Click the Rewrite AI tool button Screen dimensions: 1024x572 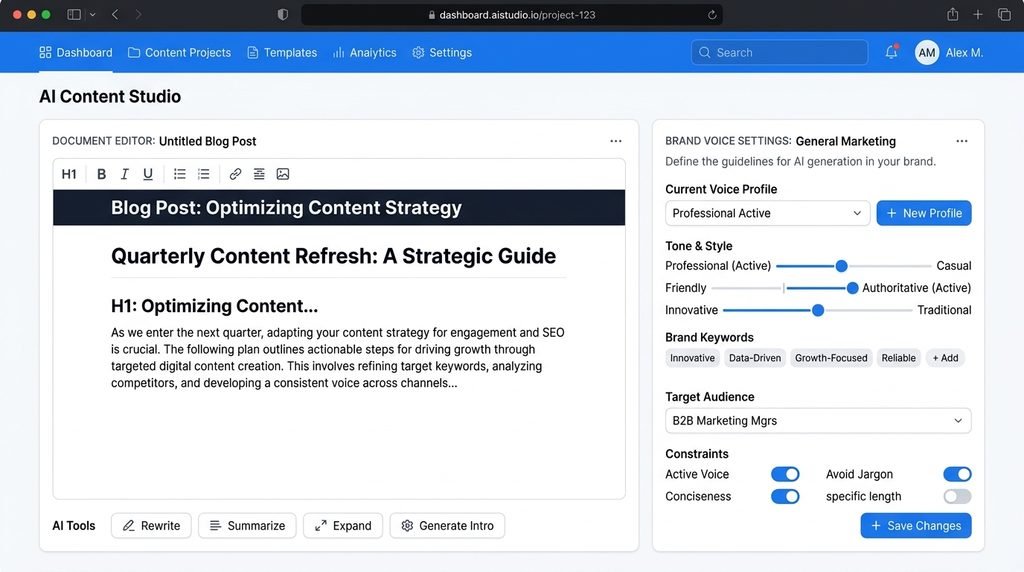click(x=151, y=526)
